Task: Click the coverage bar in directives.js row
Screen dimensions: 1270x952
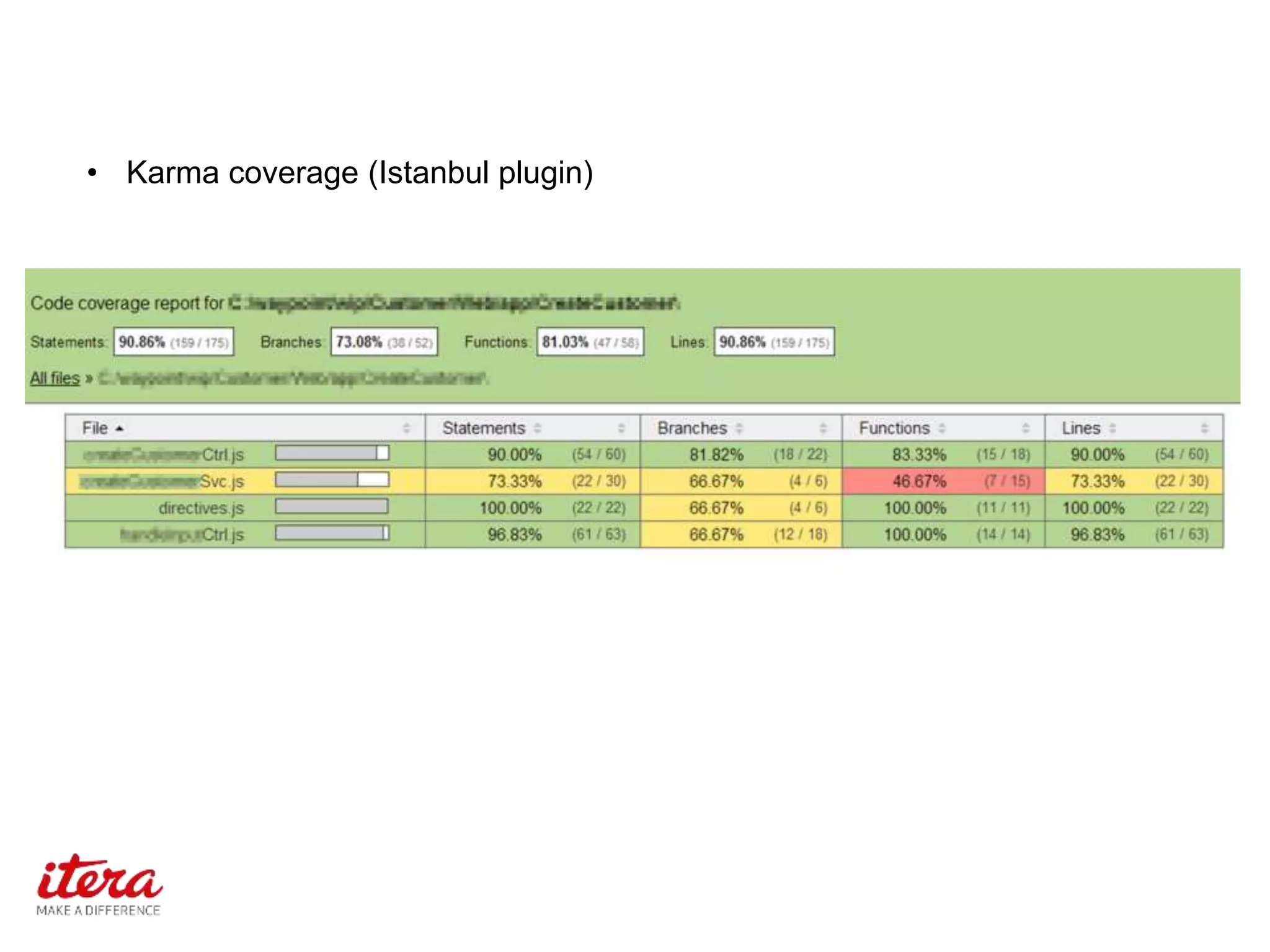Action: (x=332, y=507)
